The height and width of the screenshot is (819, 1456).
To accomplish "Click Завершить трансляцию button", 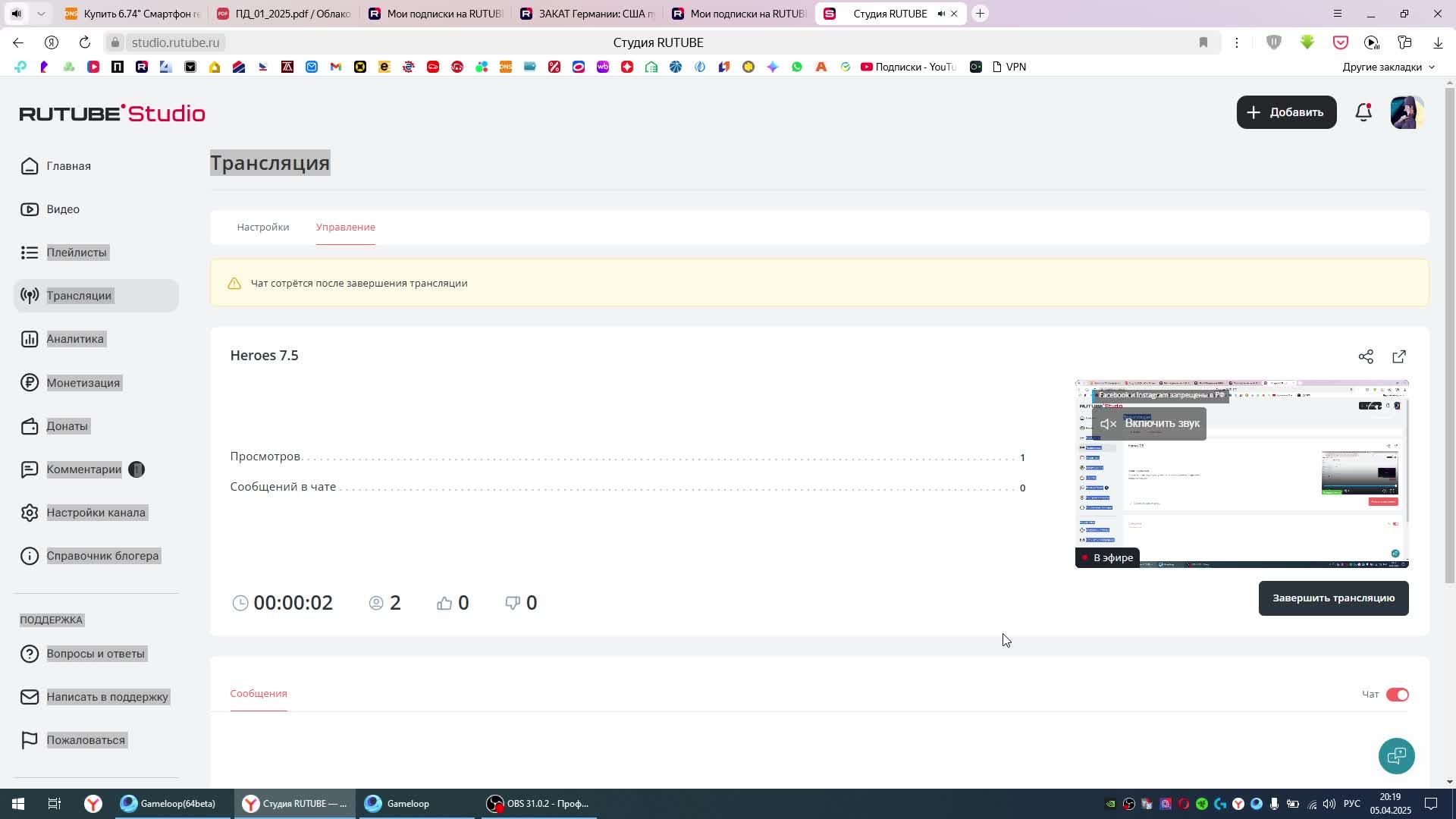I will (1333, 598).
